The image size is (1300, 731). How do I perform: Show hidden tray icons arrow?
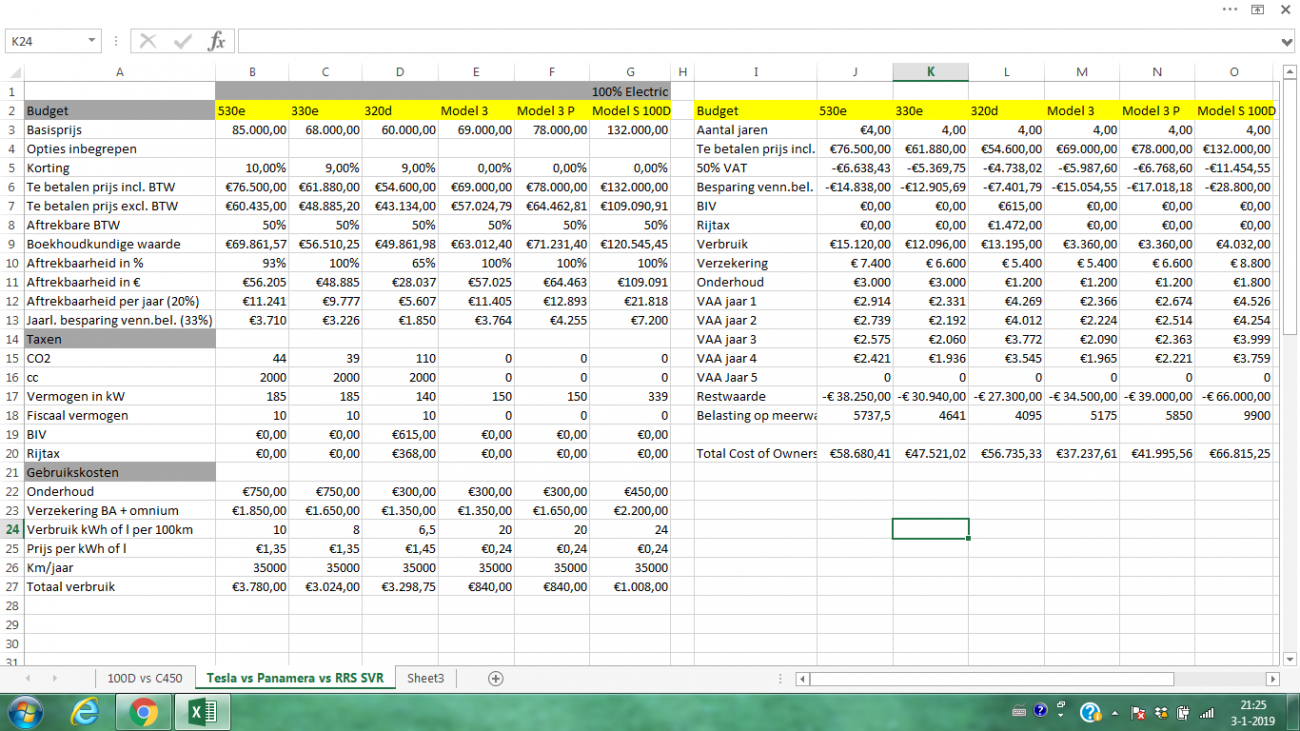coord(1115,713)
